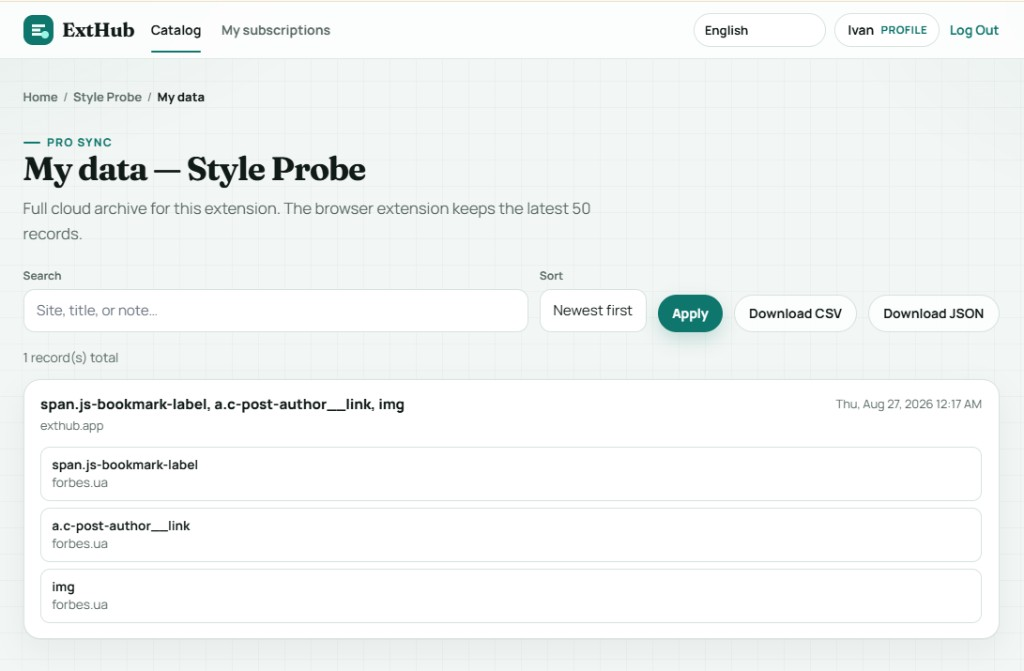Open the Newest first sort dropdown
Screen dimensions: 1024x671
(593, 310)
